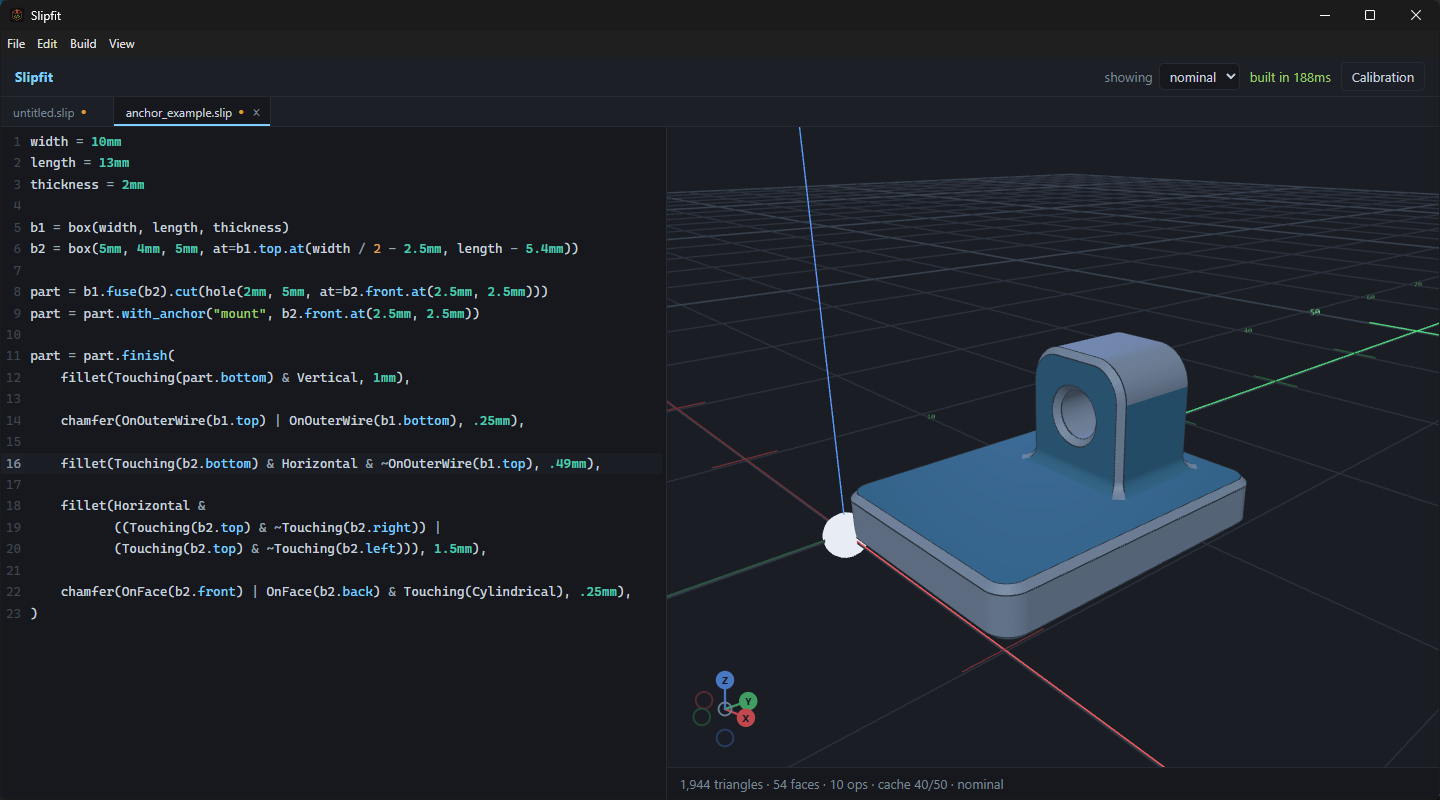Viewport: 1440px width, 800px height.
Task: Click the gray center ring of the axis gizmo
Action: click(725, 709)
